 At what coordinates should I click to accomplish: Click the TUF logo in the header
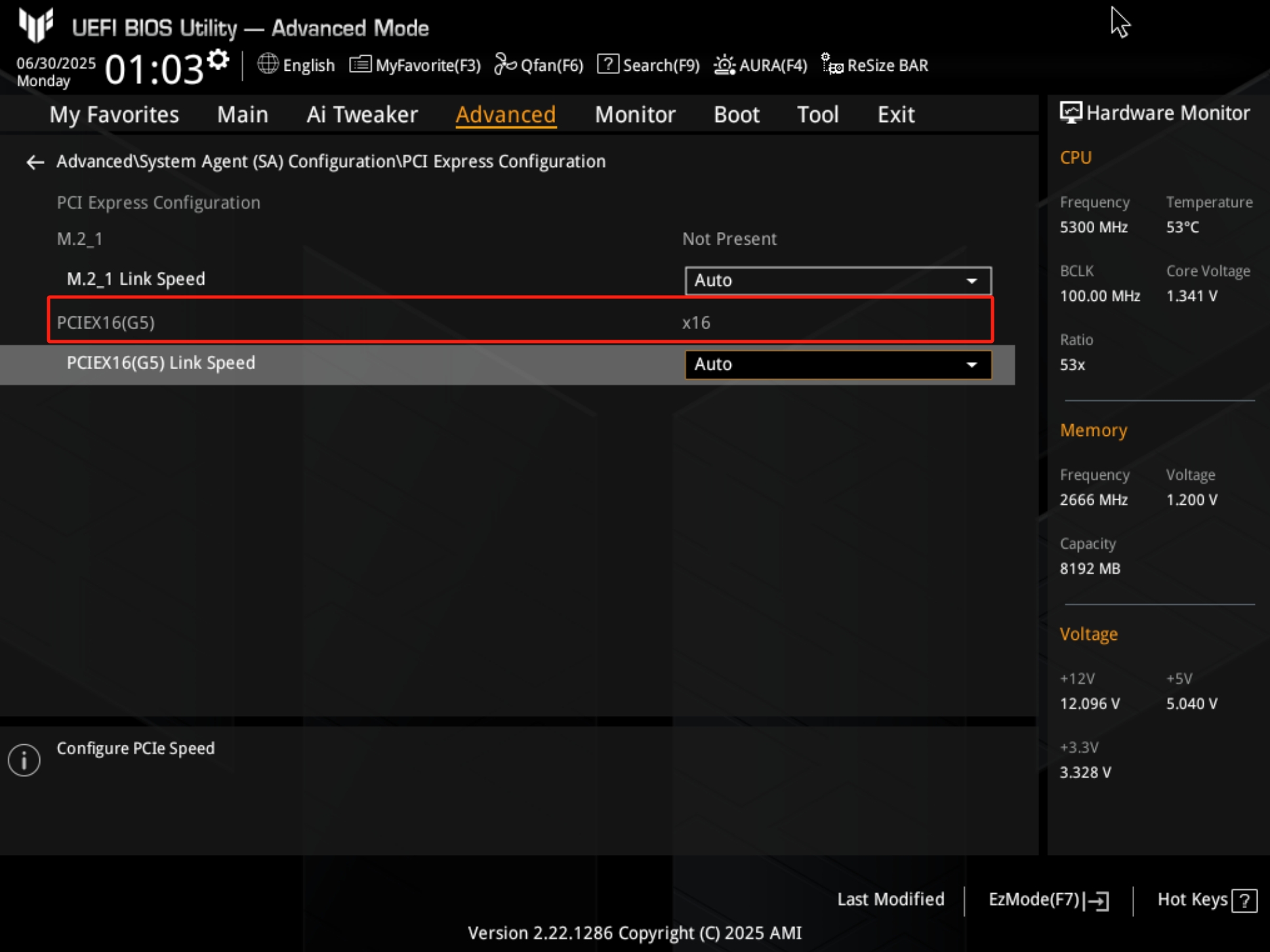(x=36, y=25)
